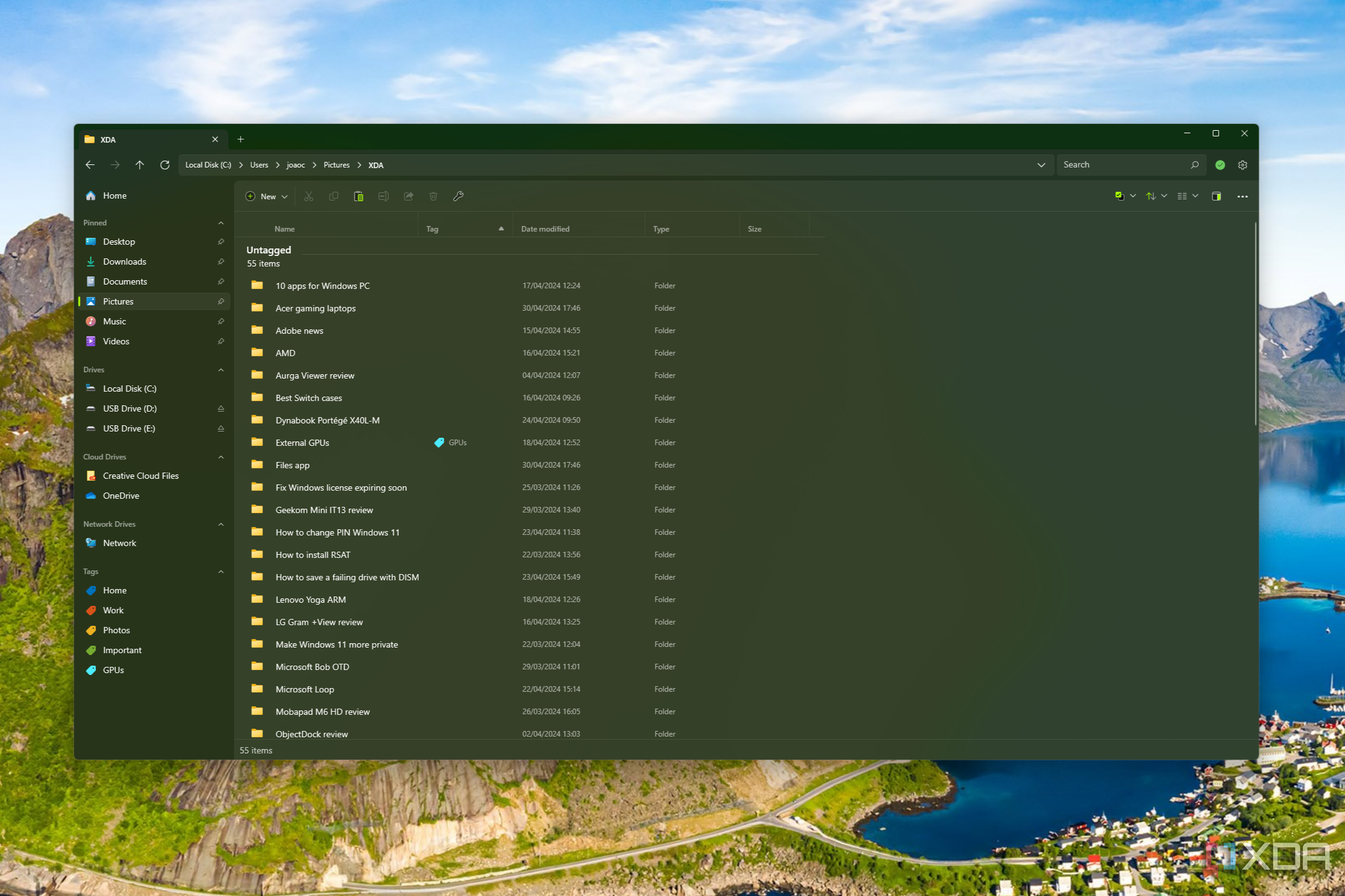Open Local Disk (C:) drive
The width and height of the screenshot is (1345, 896).
[154, 389]
